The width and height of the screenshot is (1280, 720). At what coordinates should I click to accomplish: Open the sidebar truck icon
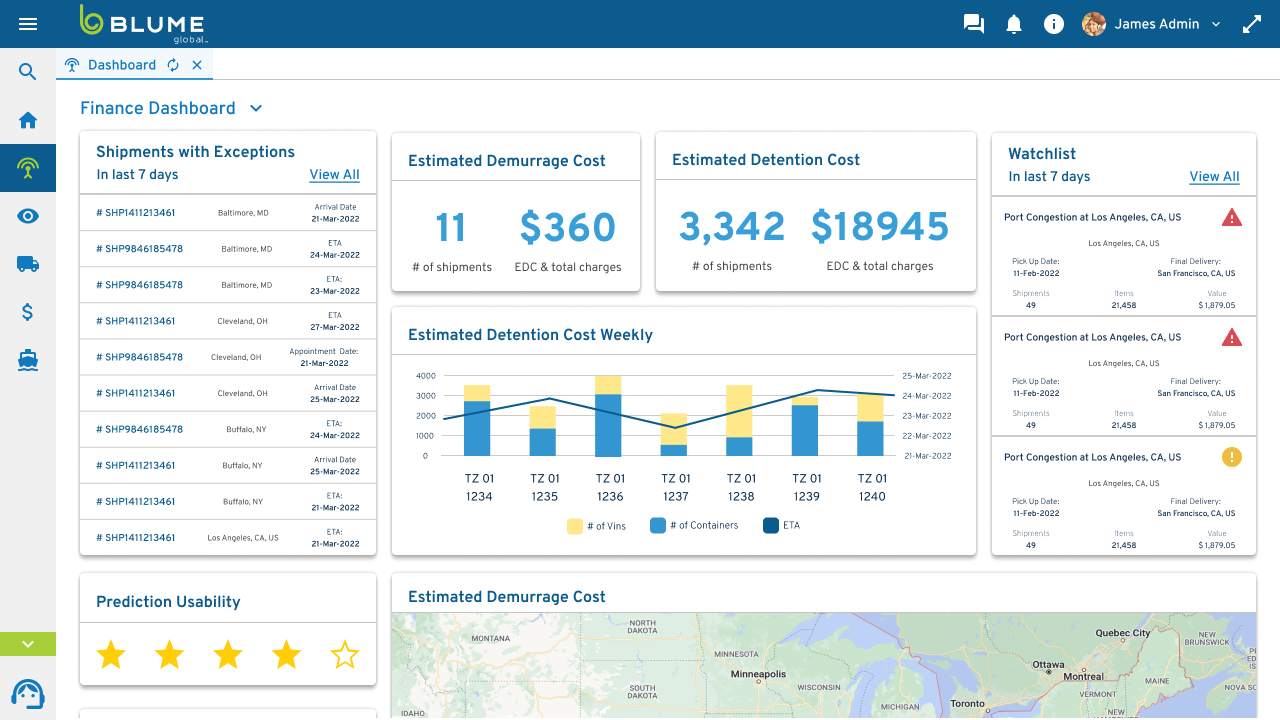(28, 264)
